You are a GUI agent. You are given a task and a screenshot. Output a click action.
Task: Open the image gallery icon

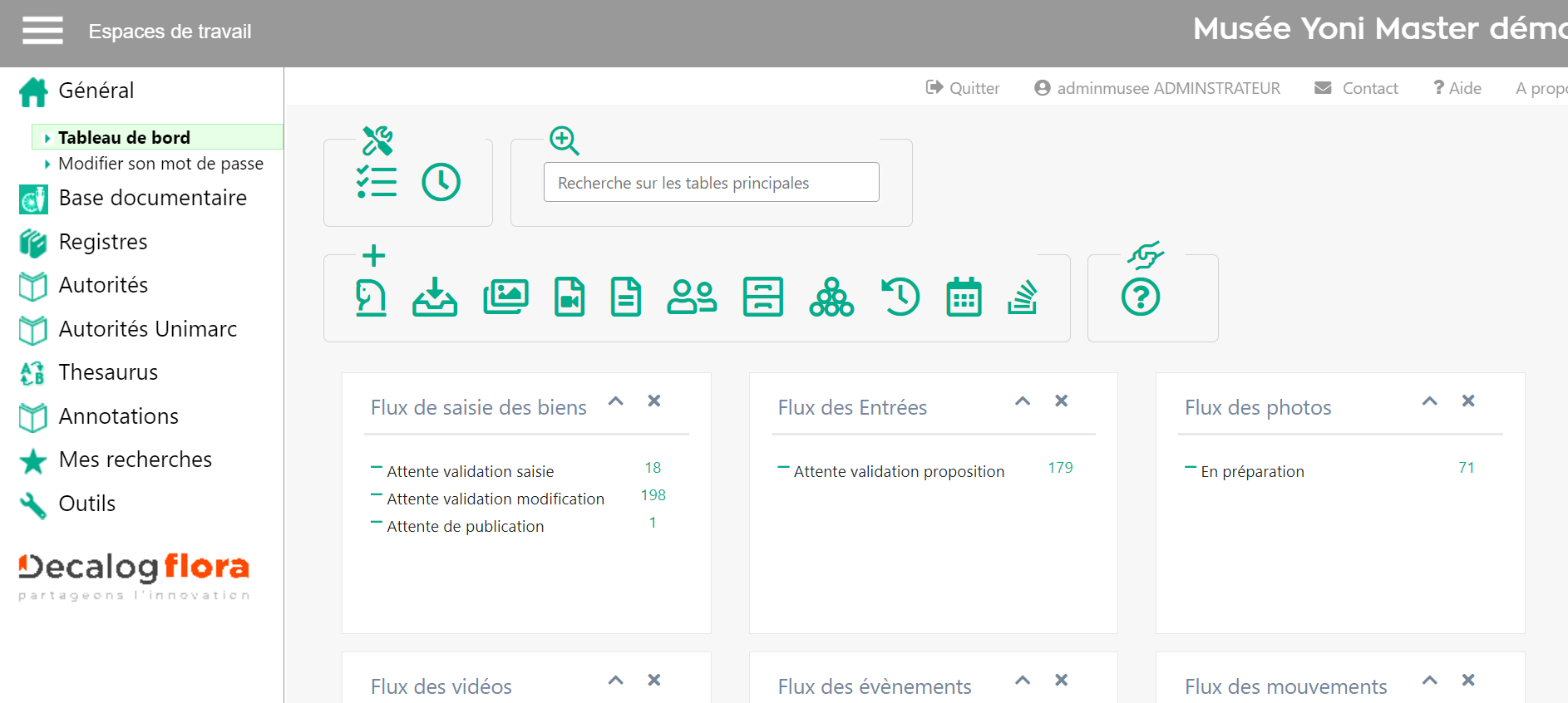[x=505, y=297]
